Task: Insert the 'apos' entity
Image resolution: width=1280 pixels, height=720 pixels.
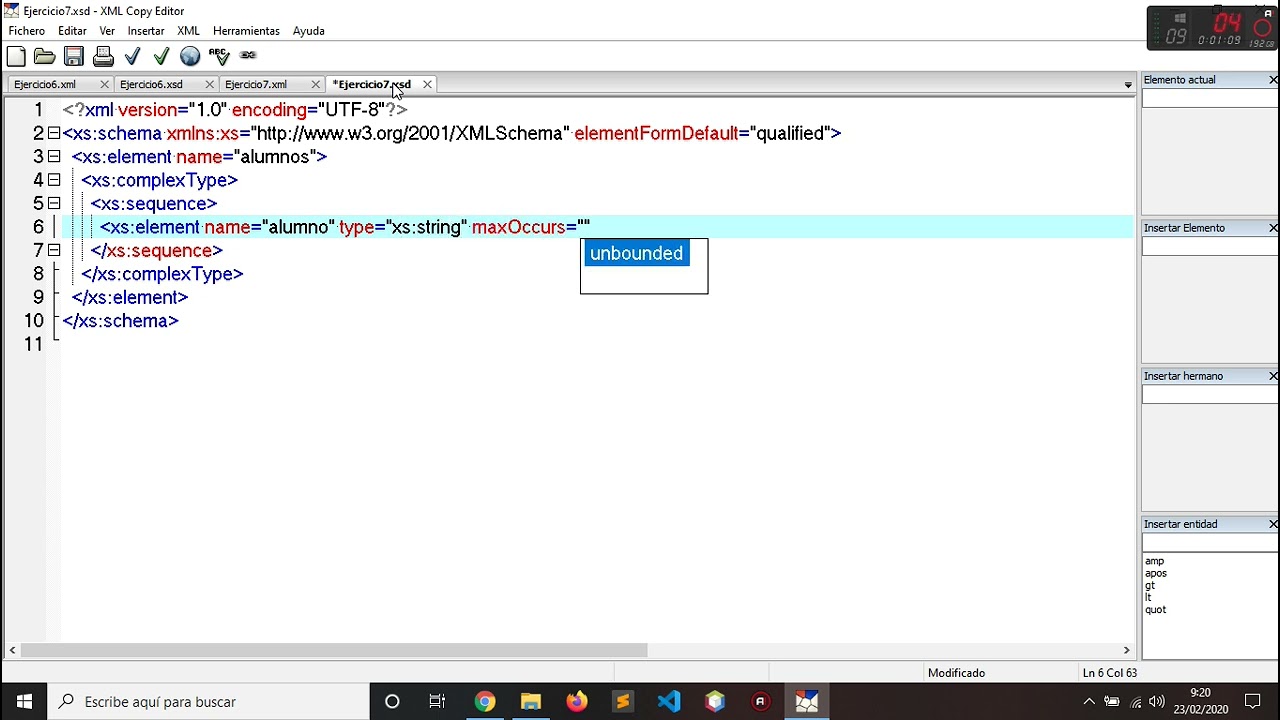Action: pyautogui.click(x=1156, y=573)
